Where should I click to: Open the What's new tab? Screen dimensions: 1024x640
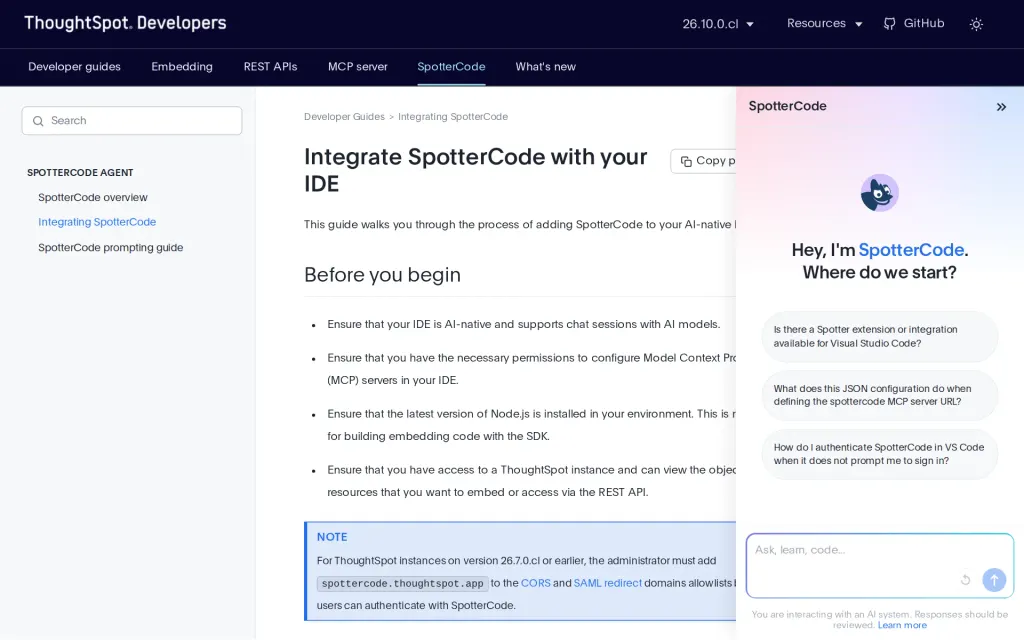pyautogui.click(x=545, y=67)
